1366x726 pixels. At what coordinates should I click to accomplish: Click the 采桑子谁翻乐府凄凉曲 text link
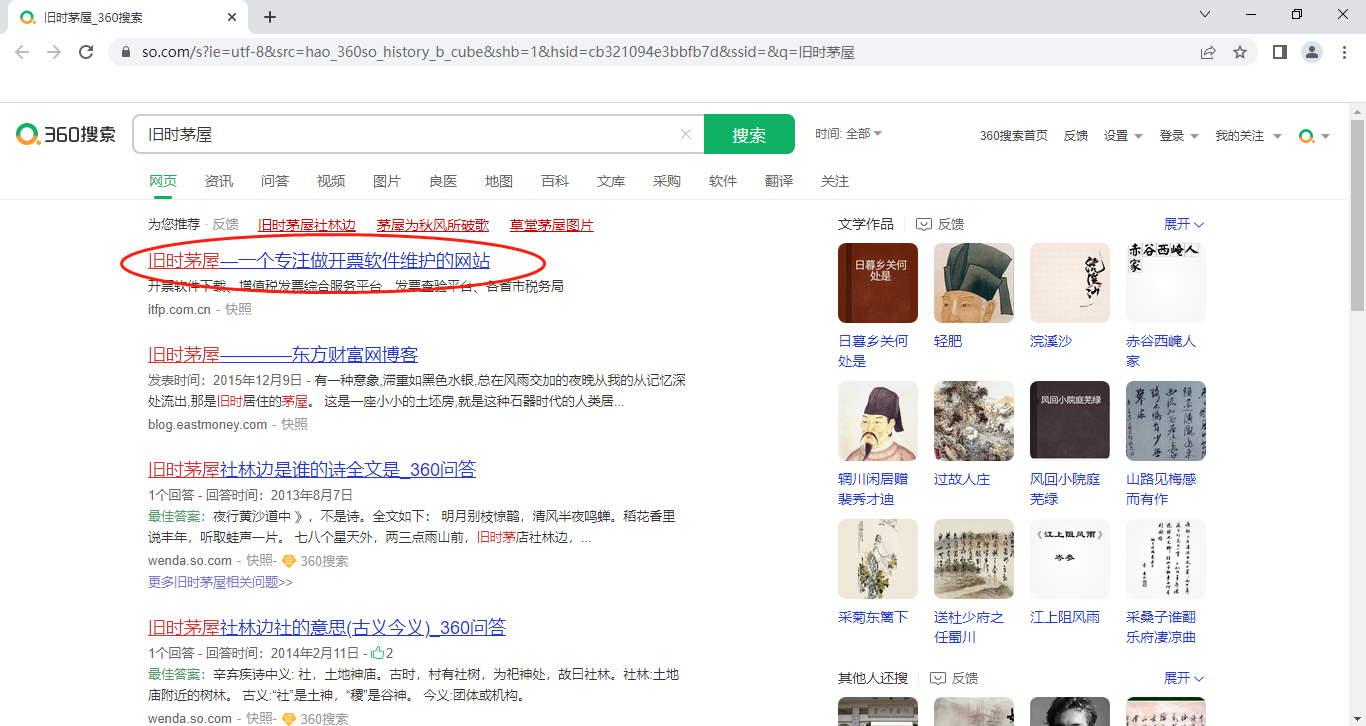click(1161, 627)
